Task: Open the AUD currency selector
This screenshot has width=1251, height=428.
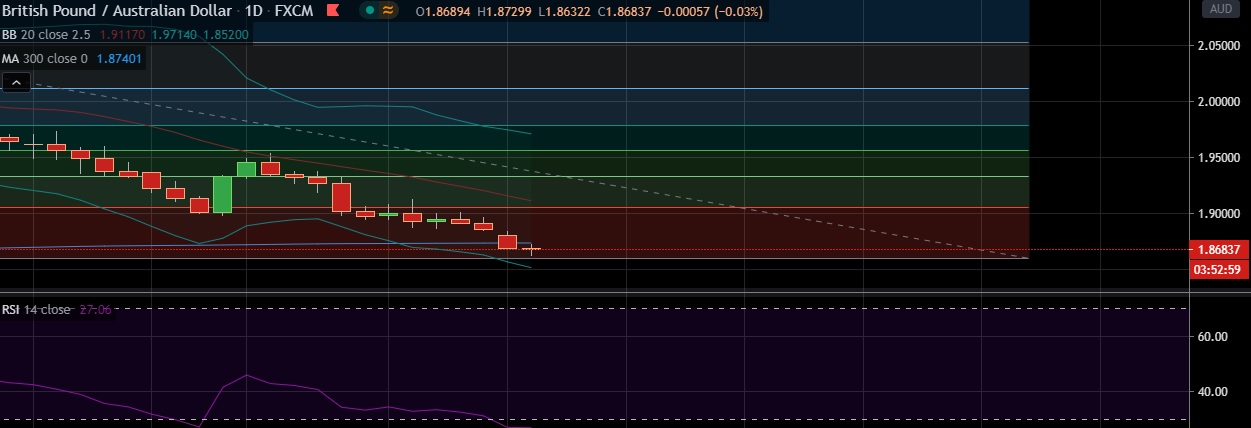Action: click(1221, 9)
